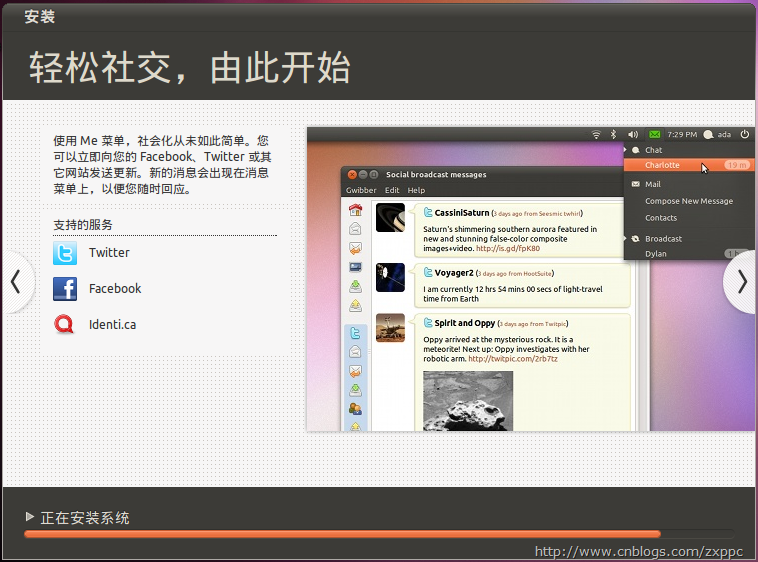
Task: Open the Gwibber menu
Action: [361, 190]
